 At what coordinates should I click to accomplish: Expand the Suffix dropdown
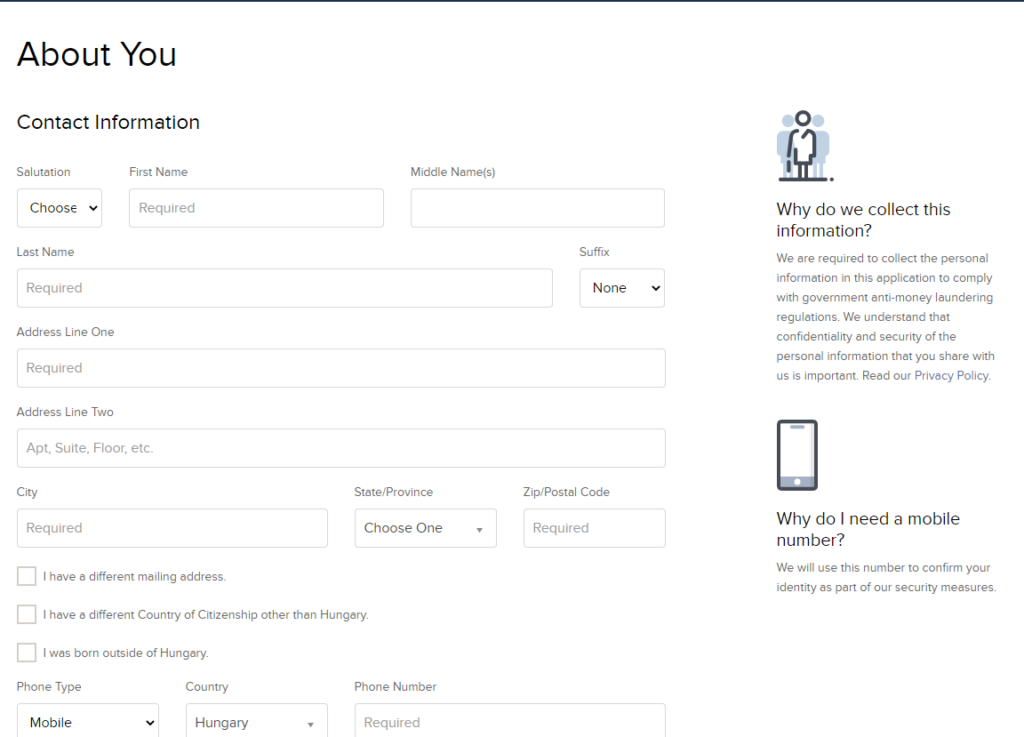tap(622, 288)
